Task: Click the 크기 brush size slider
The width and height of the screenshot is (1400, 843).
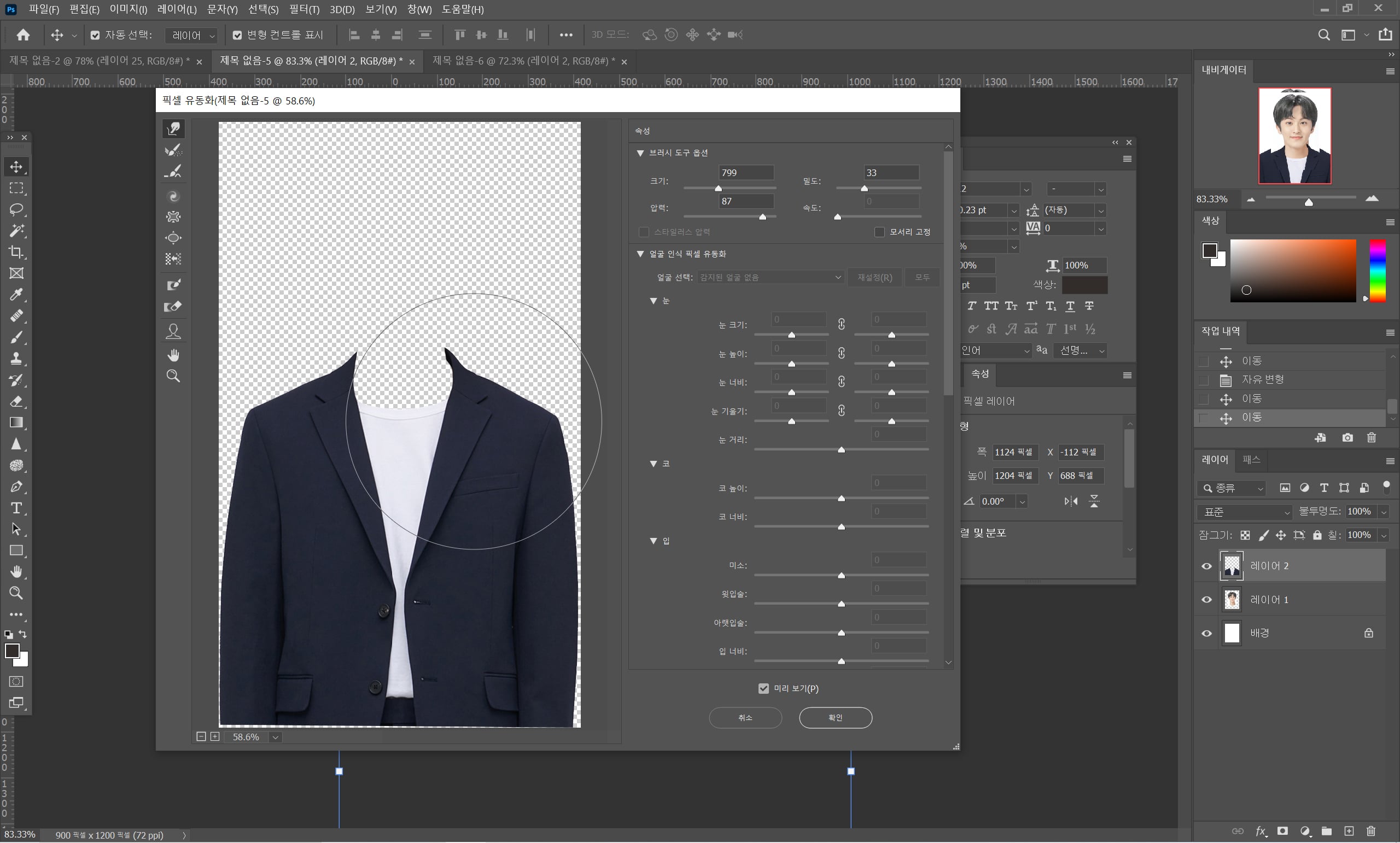Action: (730, 188)
